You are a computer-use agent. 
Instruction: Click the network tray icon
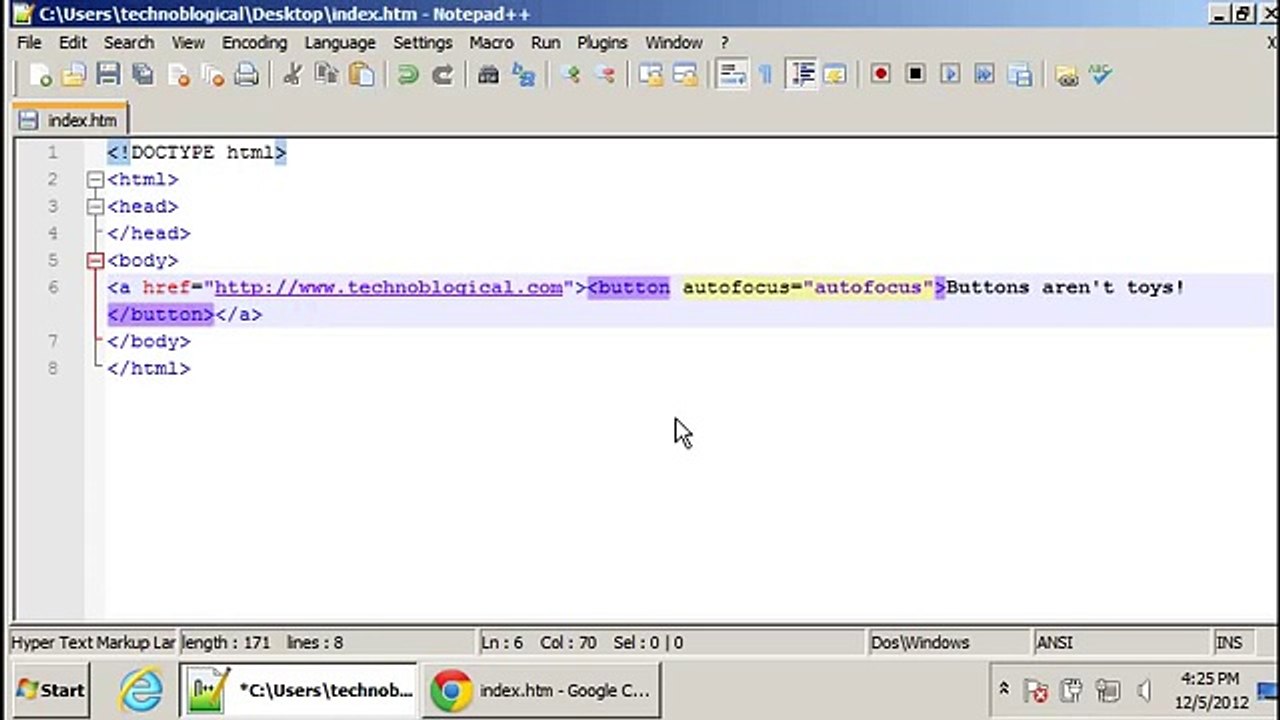point(1107,690)
